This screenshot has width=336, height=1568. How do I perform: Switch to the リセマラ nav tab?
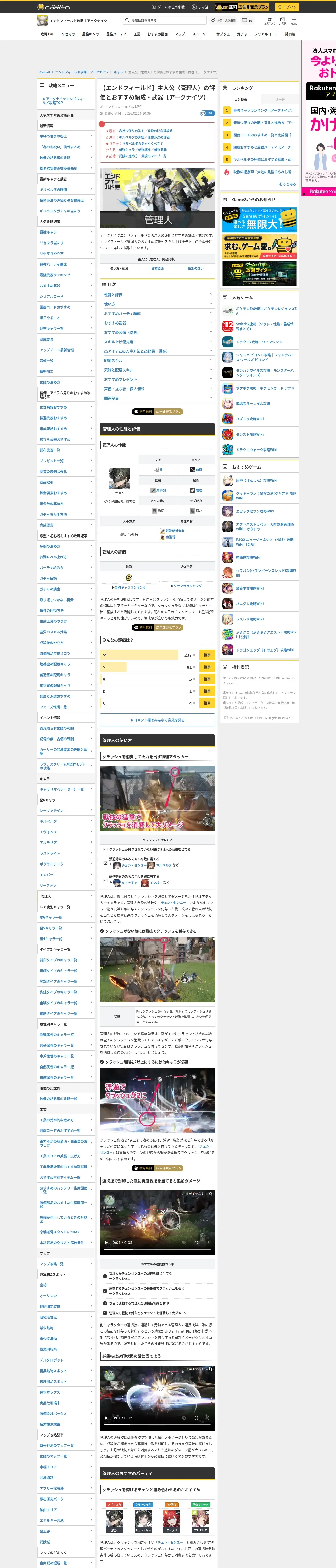tap(68, 34)
